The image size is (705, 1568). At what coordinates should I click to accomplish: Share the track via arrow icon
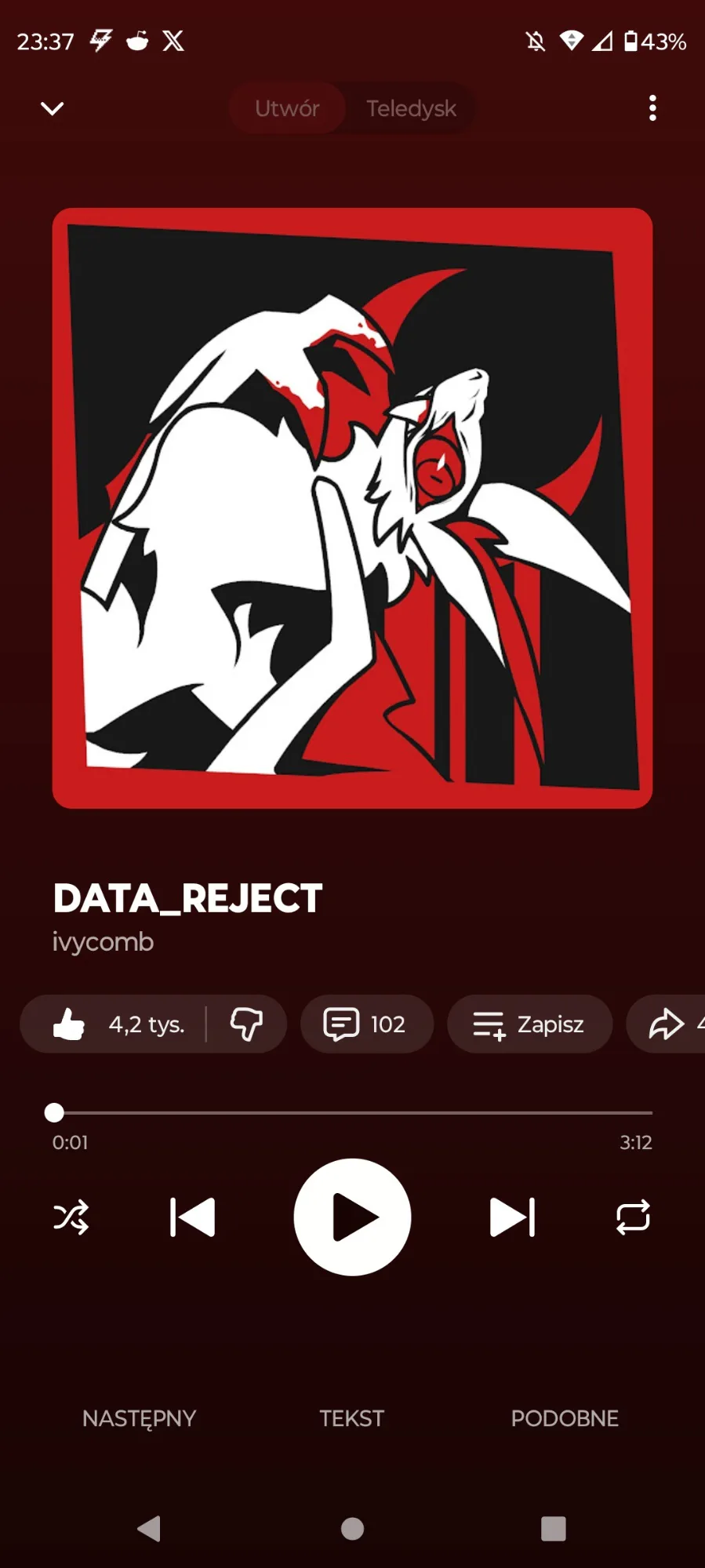click(x=667, y=1024)
